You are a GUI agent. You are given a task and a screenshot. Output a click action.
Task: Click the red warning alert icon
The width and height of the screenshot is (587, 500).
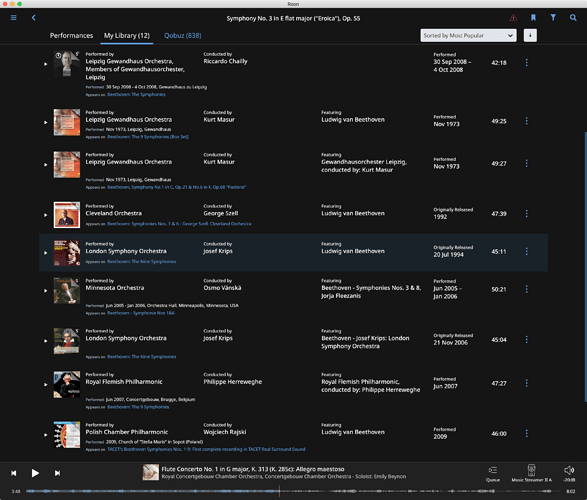pos(513,18)
